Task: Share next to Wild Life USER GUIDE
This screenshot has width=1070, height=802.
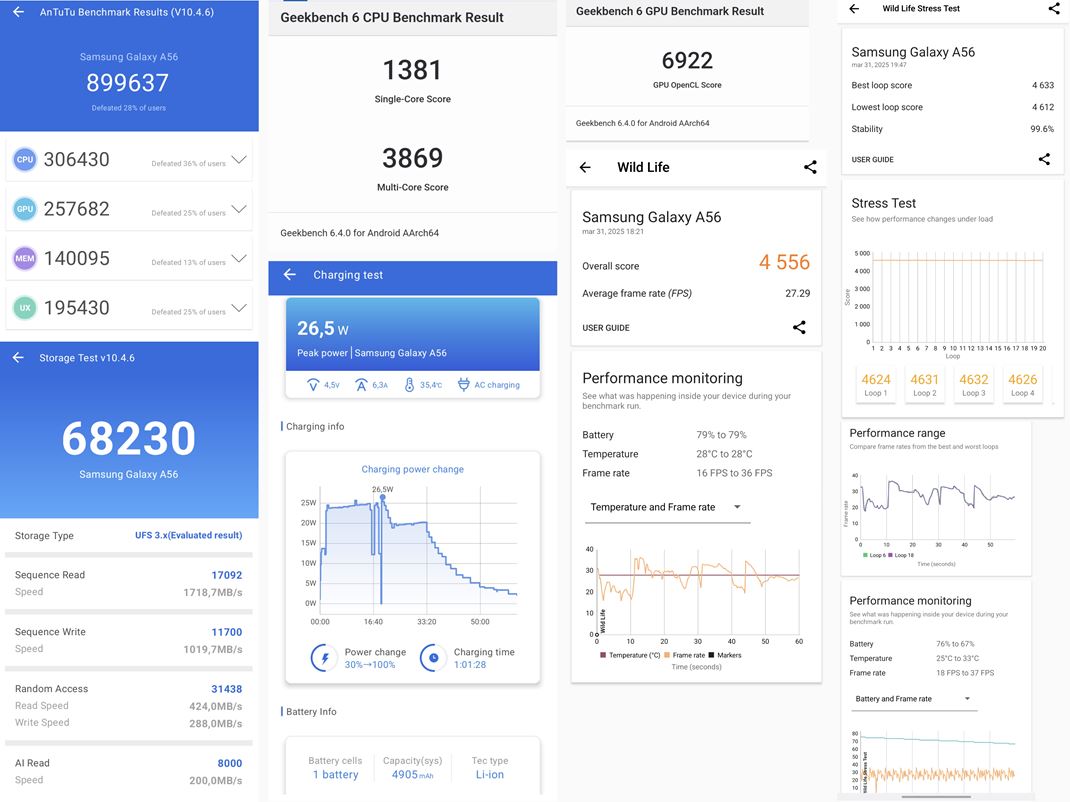Action: [x=799, y=328]
